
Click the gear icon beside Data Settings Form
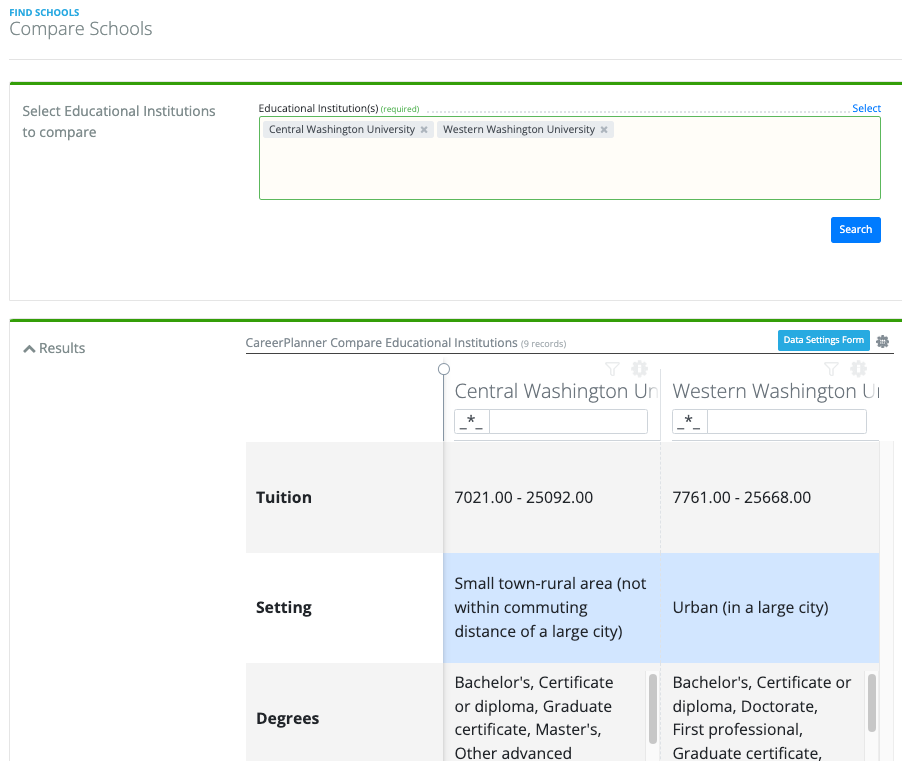pyautogui.click(x=882, y=341)
